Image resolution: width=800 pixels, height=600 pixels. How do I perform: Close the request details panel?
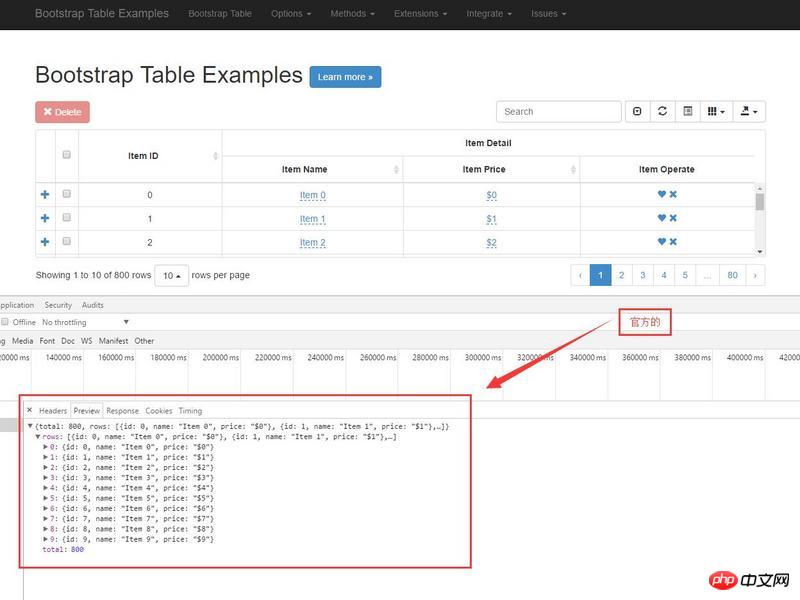click(30, 410)
